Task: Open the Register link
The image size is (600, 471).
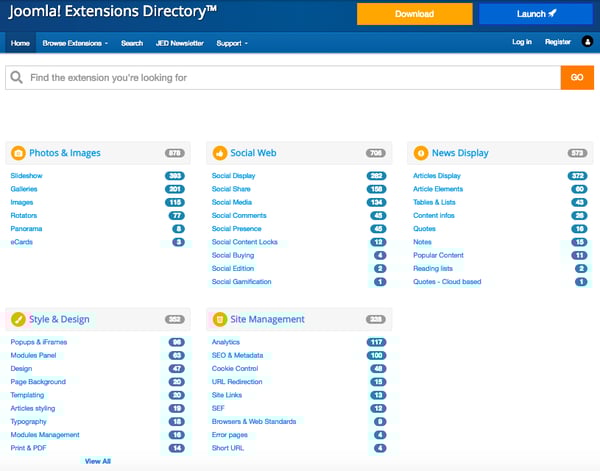Action: (558, 42)
